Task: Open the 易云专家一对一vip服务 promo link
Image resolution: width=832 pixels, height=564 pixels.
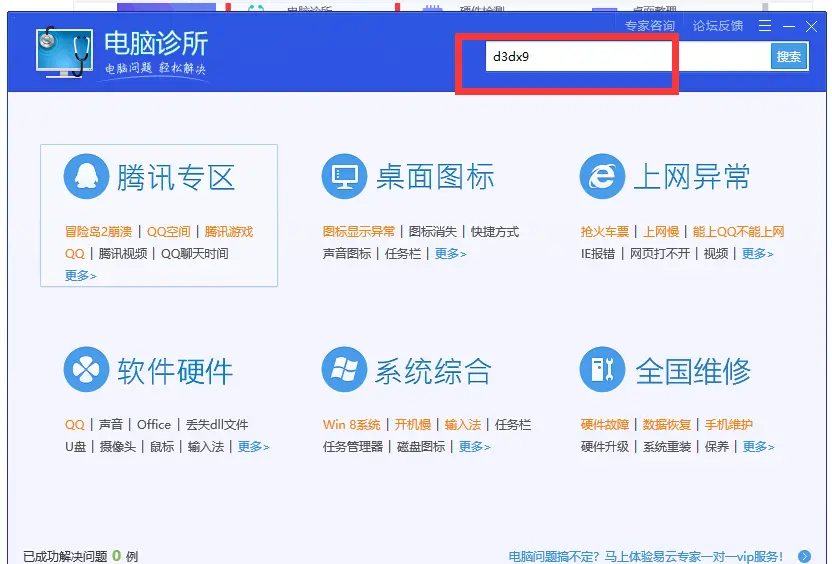Action: [646, 557]
